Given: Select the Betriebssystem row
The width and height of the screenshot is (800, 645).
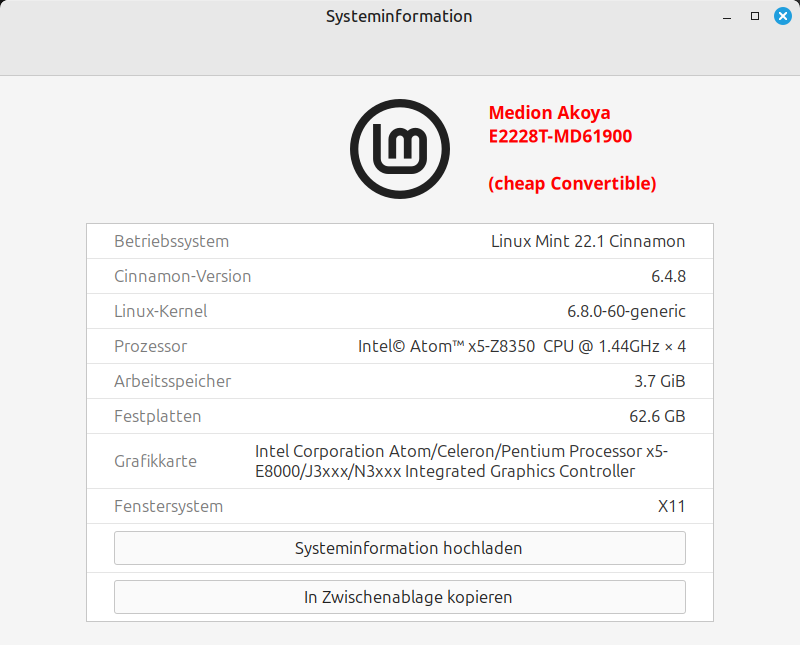Looking at the screenshot, I should 399,241.
